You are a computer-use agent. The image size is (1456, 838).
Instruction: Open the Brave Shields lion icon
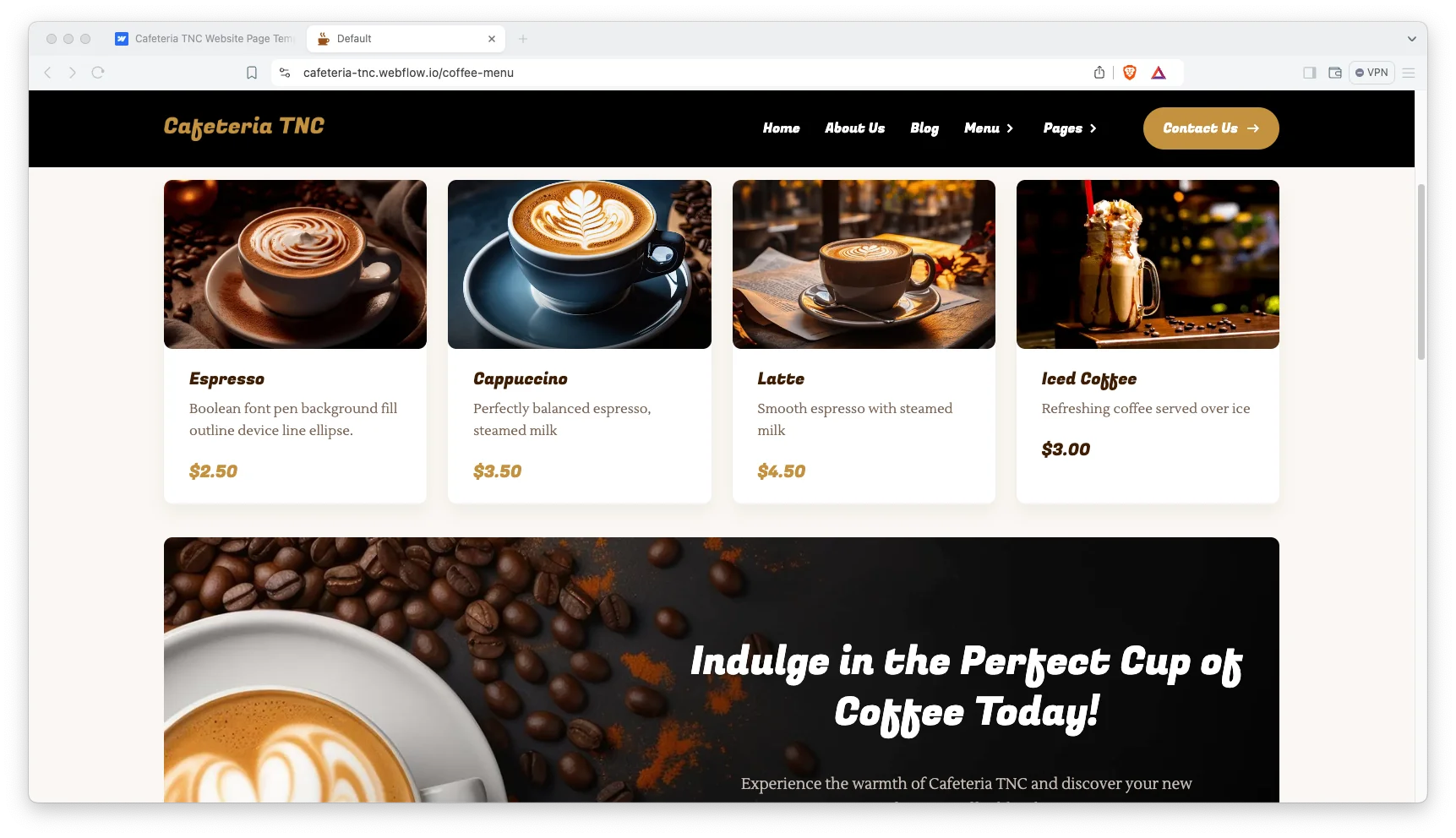pos(1130,73)
